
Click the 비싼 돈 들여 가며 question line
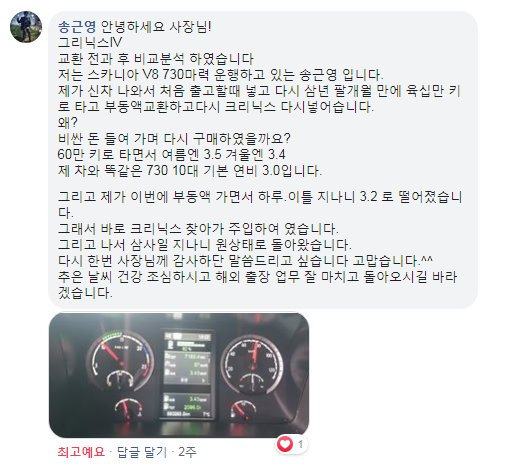click(174, 138)
